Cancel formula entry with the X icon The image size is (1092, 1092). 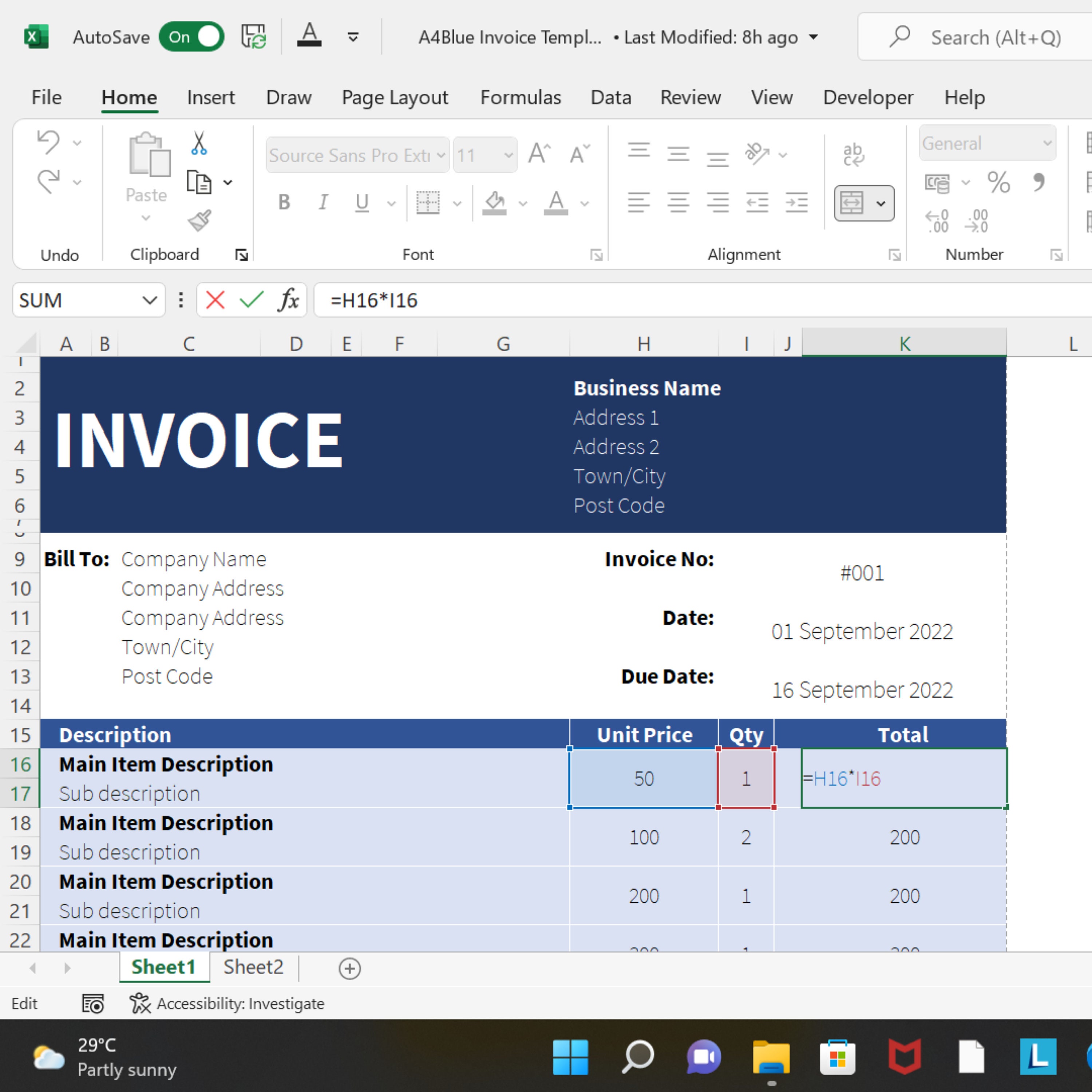click(x=214, y=300)
